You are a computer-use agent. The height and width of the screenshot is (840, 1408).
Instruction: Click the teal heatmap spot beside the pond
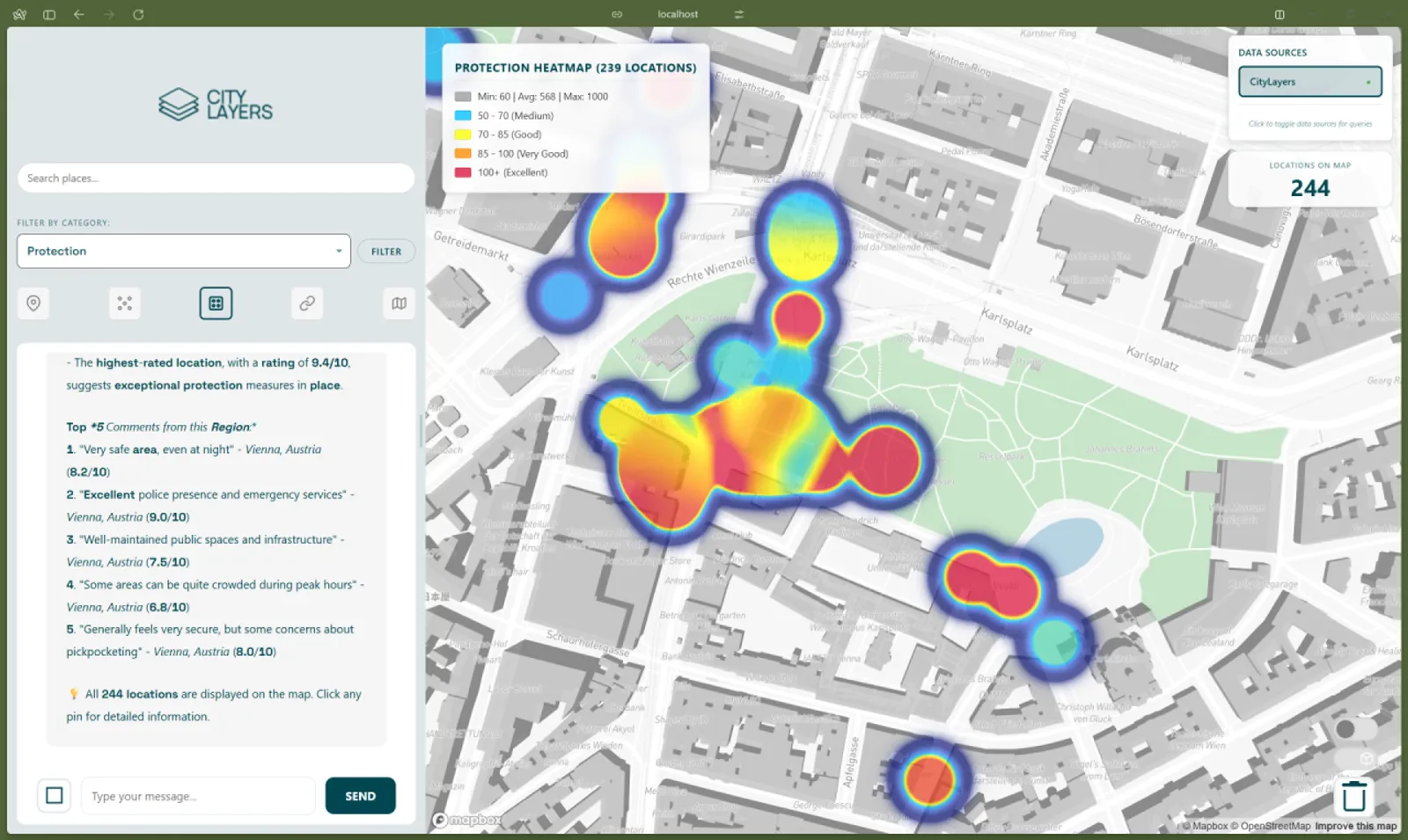(x=1055, y=643)
